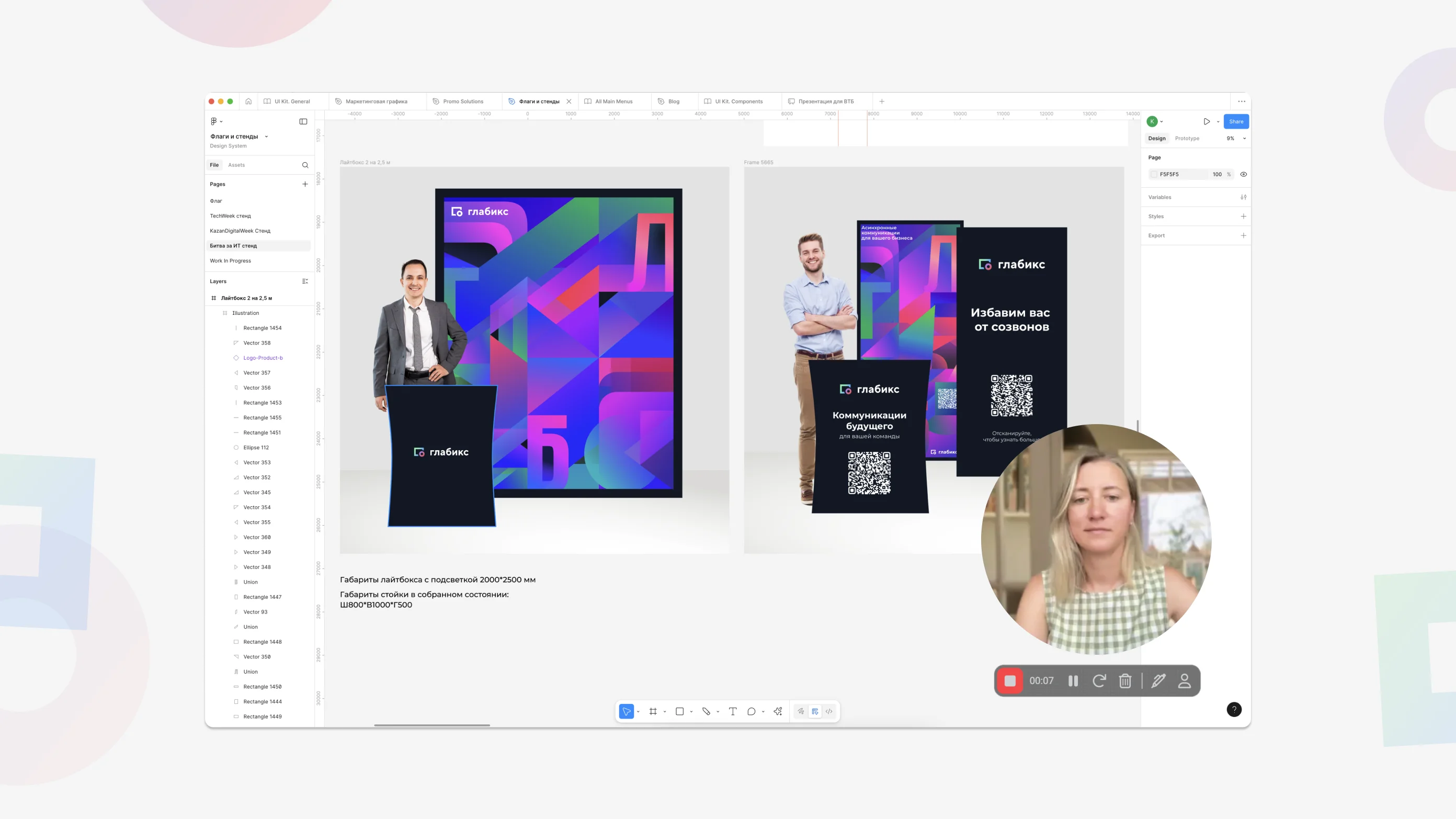Select the Logo-Product-b layer
The width and height of the screenshot is (1456, 819).
point(263,358)
